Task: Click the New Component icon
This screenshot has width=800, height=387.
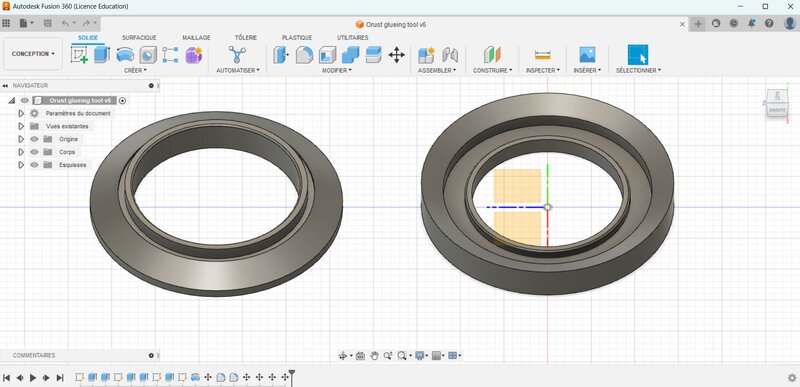Action: tap(426, 55)
